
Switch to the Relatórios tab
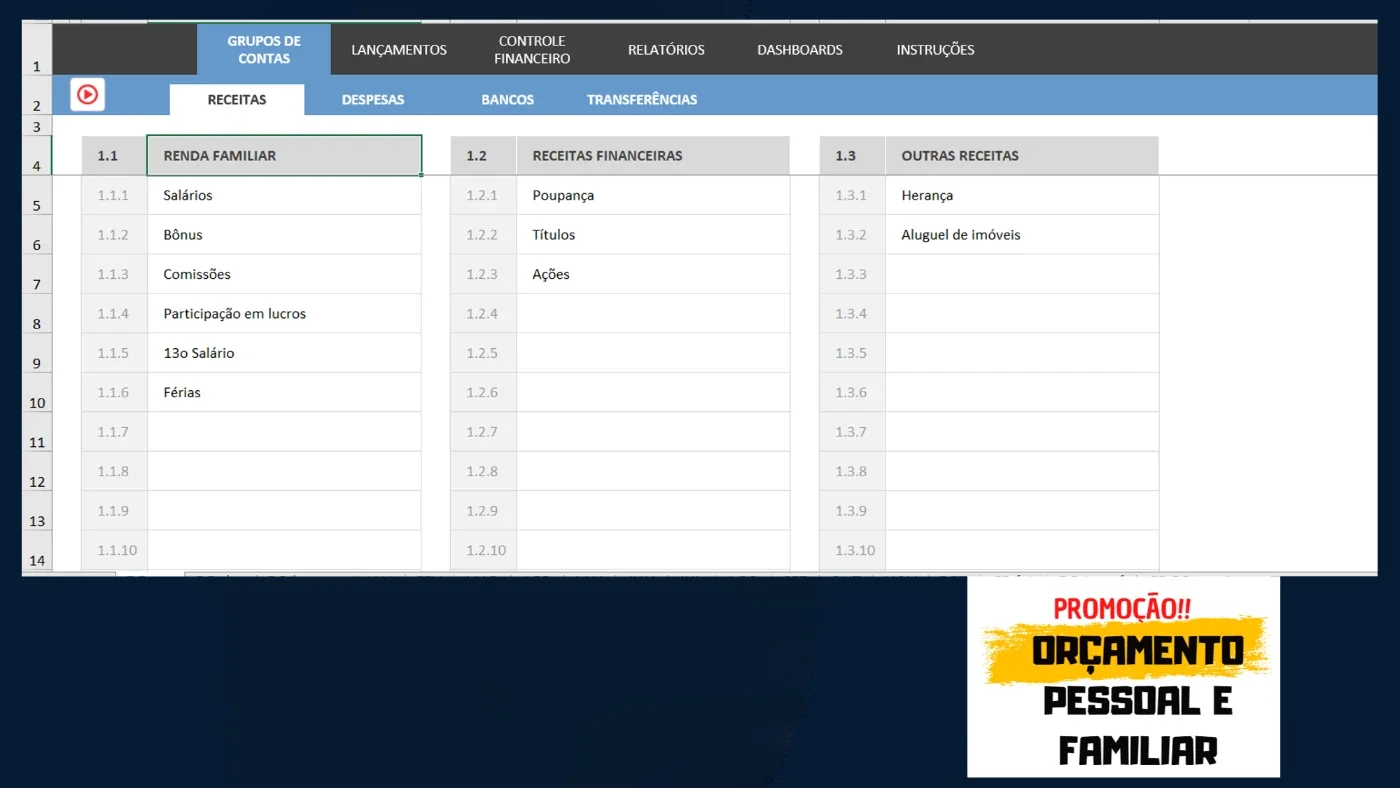(666, 50)
